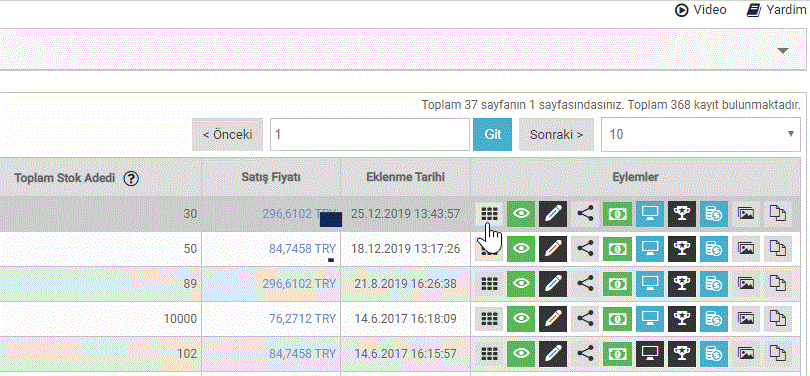Open coins icon in the 10000-stock row
The height and width of the screenshot is (376, 810).
[714, 319]
